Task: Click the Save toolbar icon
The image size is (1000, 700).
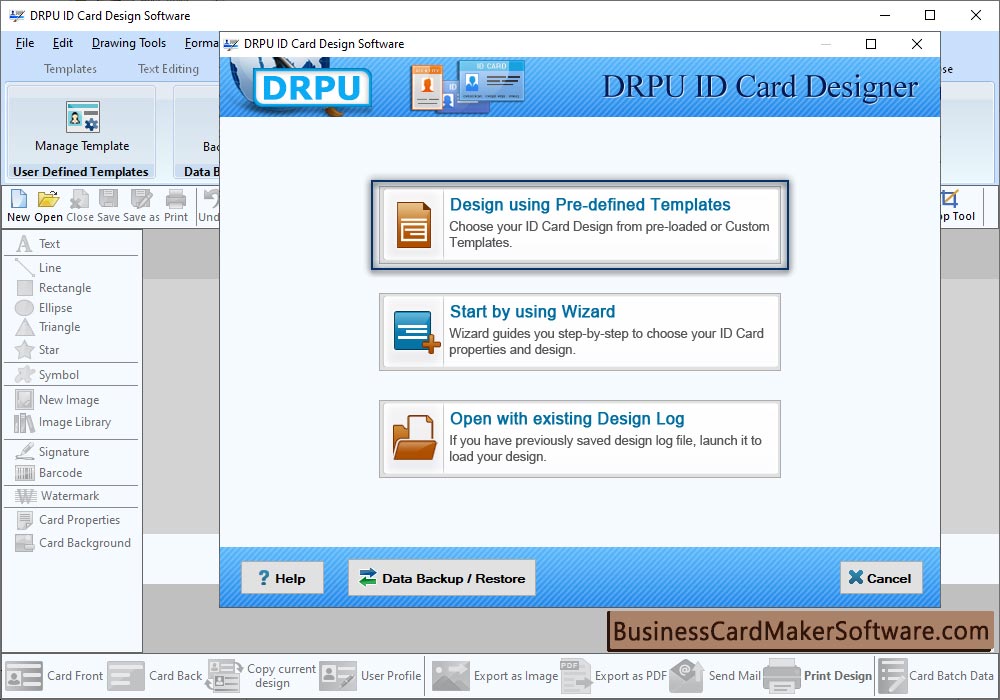Action: coord(108,206)
